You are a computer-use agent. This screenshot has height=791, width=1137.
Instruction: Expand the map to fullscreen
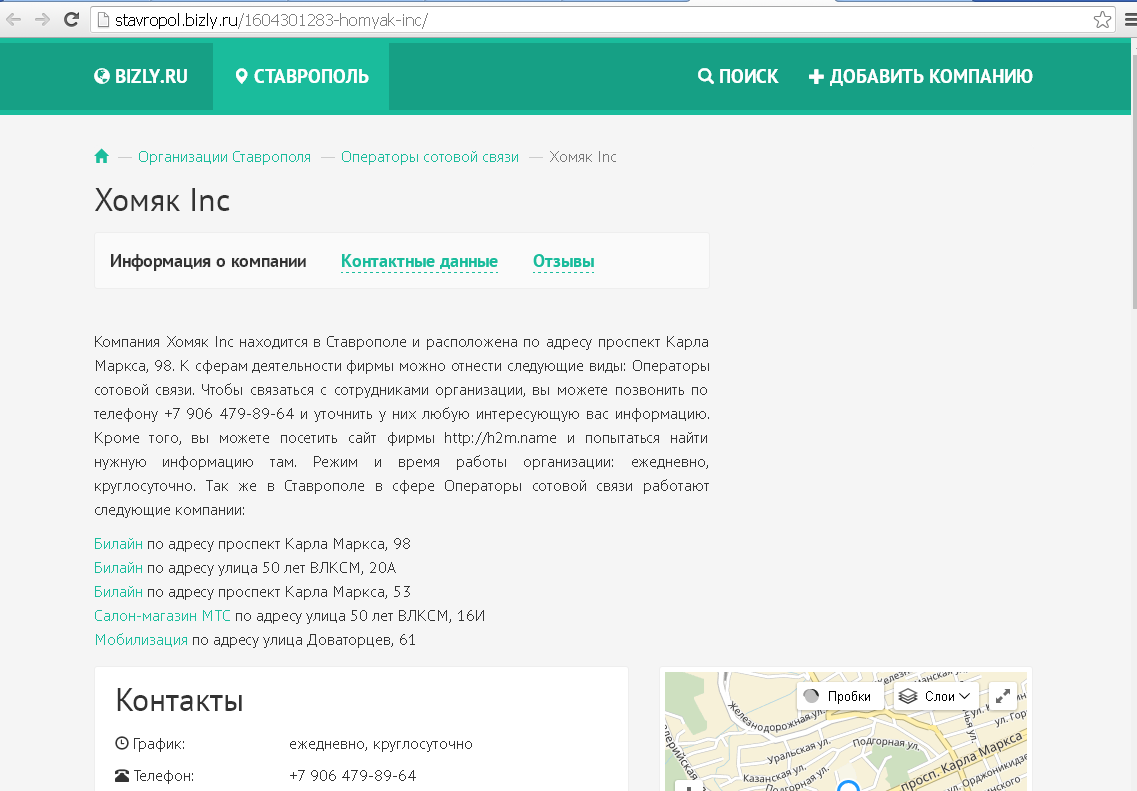click(1003, 696)
